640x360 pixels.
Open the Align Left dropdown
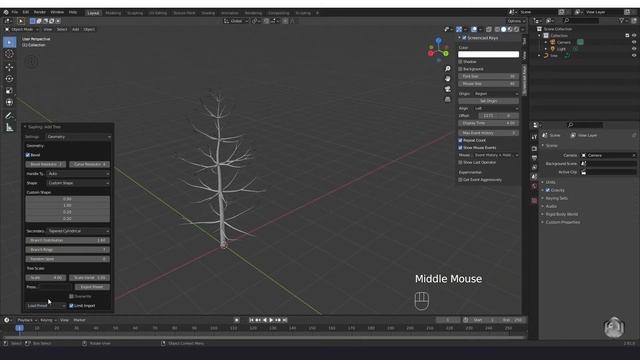coord(496,109)
